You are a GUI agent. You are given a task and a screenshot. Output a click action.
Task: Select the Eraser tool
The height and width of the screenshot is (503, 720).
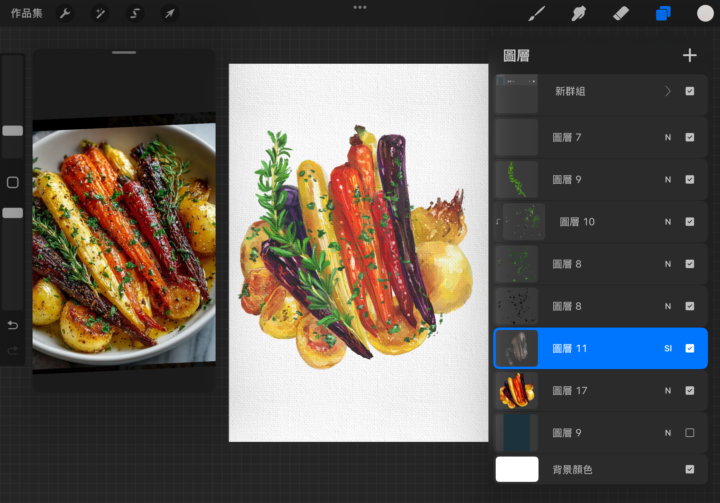coord(621,13)
